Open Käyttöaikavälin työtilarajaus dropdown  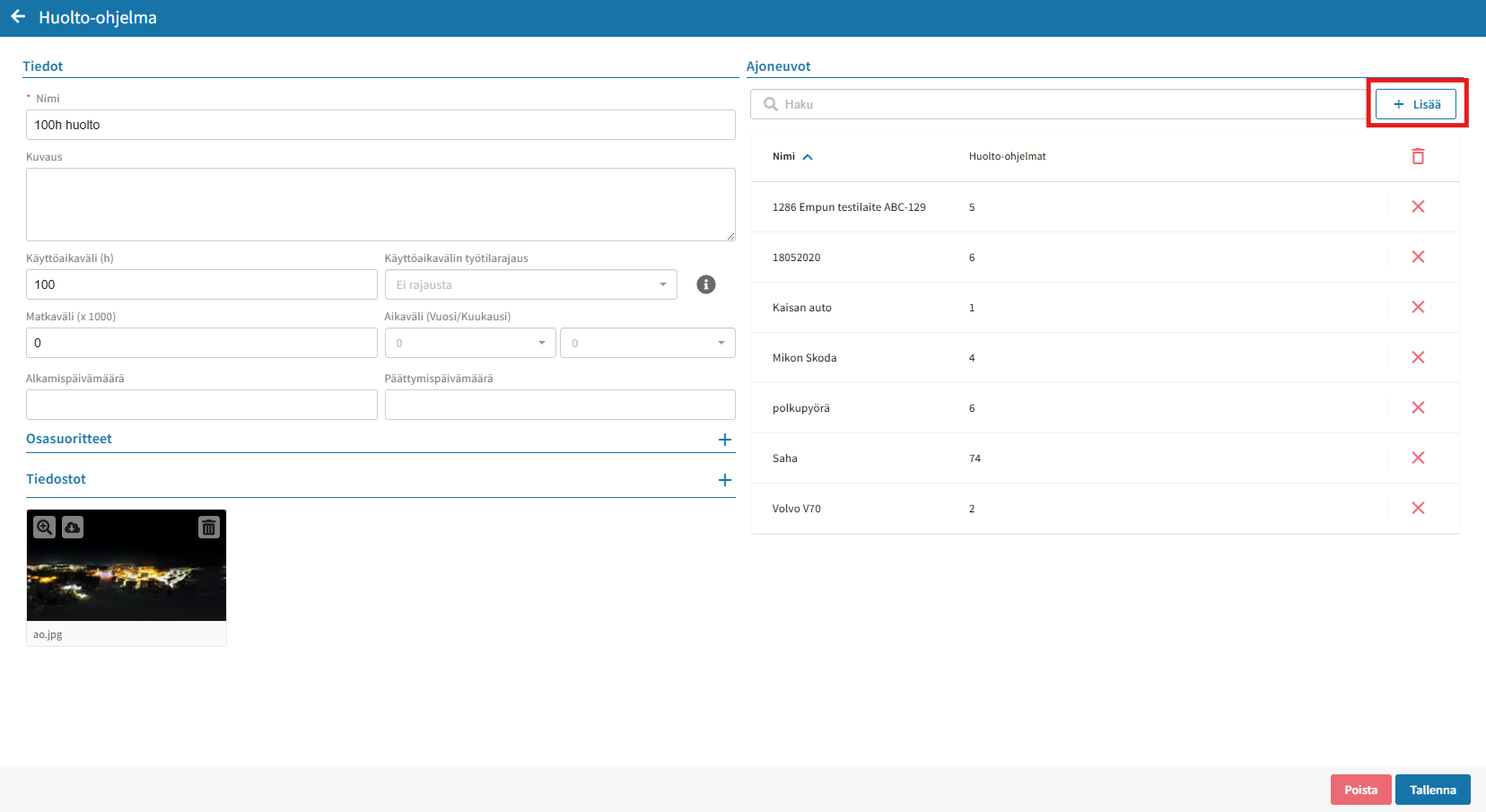pos(530,284)
